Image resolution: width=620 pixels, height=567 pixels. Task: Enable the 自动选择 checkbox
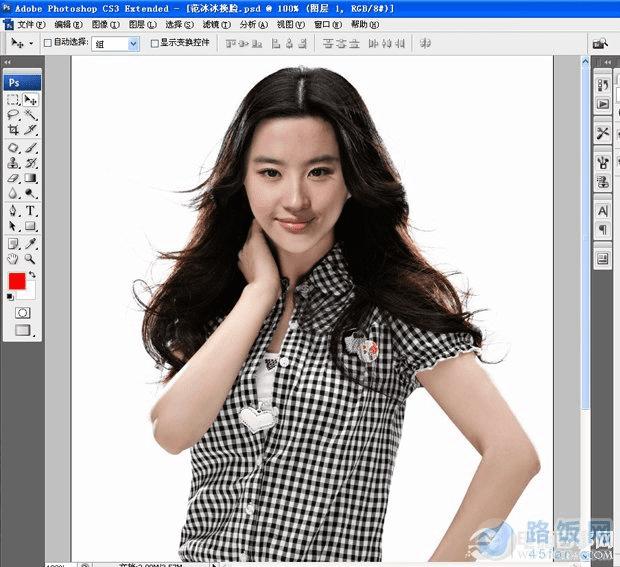[48, 43]
